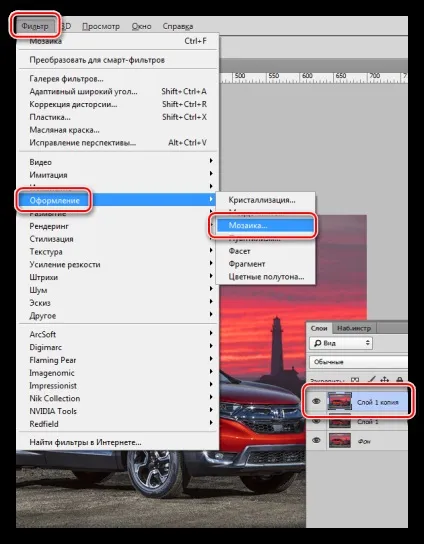Screen dimensions: 424x544
Task: Switch to the Наб.инстр panel tab
Action: click(354, 328)
